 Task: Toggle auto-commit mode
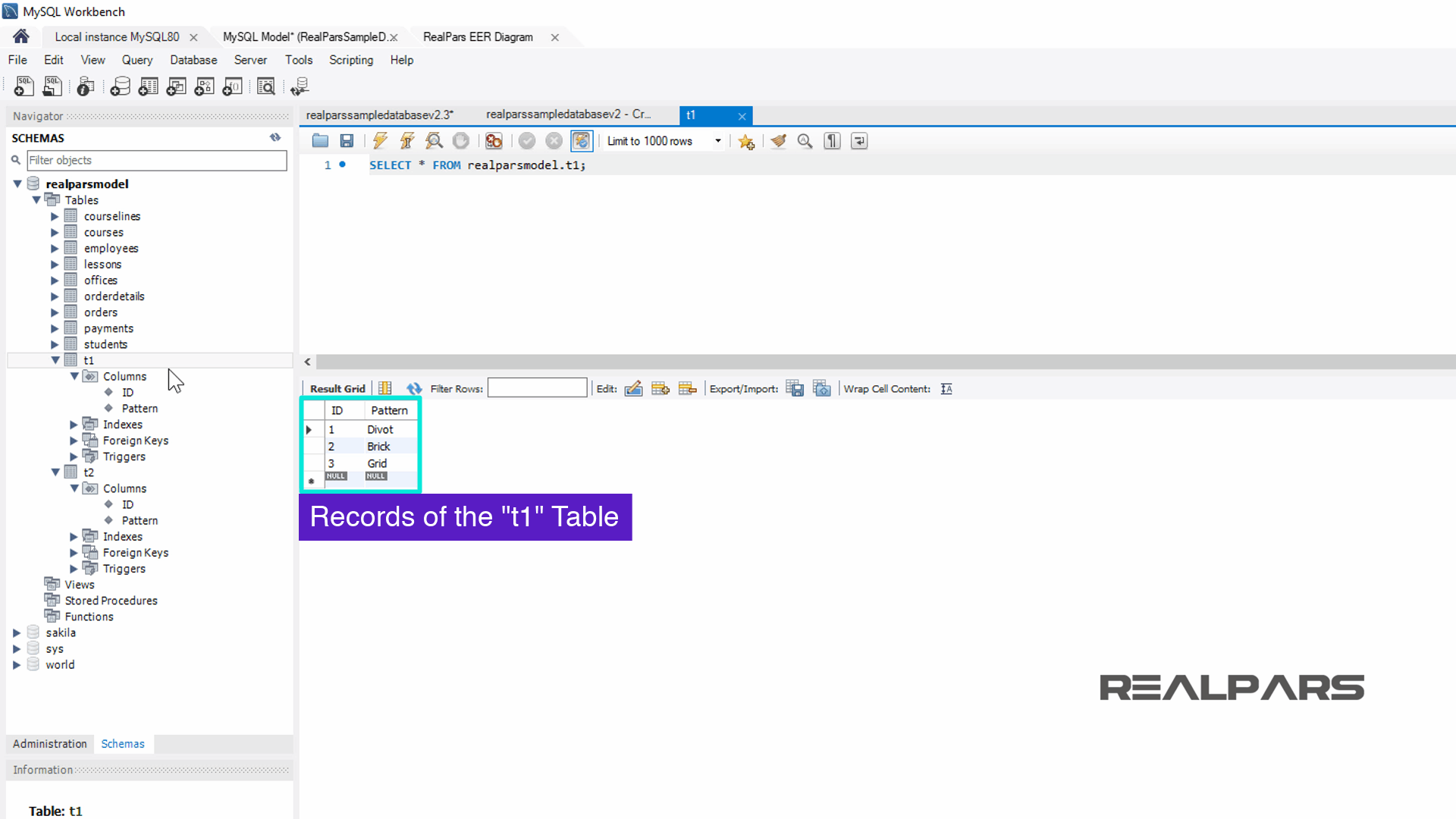[582, 141]
